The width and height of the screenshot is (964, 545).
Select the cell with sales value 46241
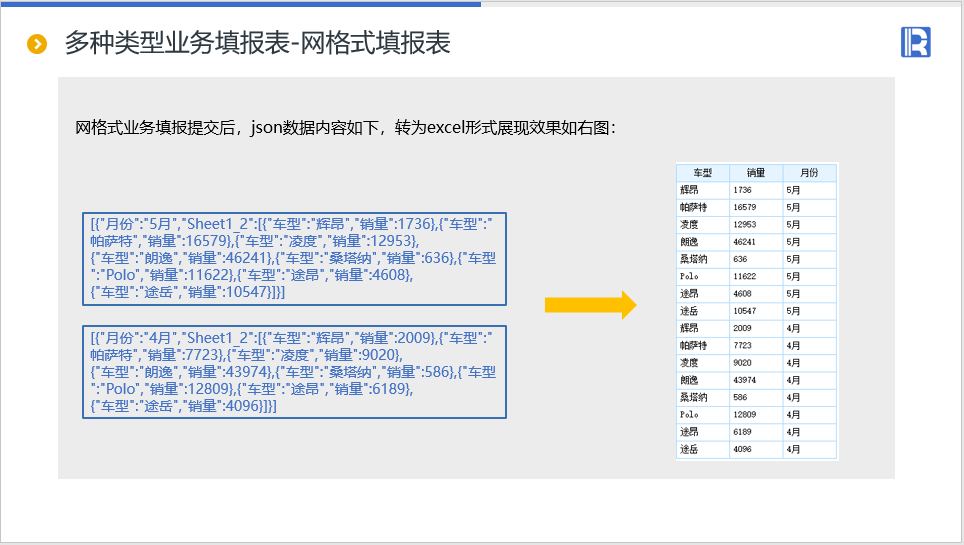(x=755, y=242)
